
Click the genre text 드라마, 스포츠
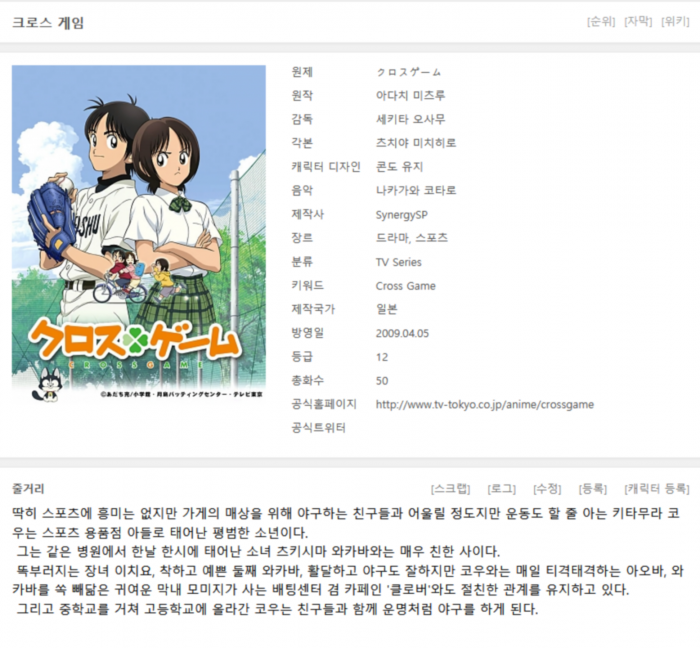coord(411,238)
